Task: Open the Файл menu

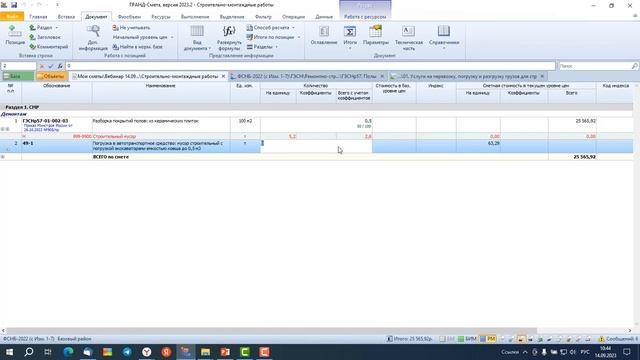Action: pos(12,17)
